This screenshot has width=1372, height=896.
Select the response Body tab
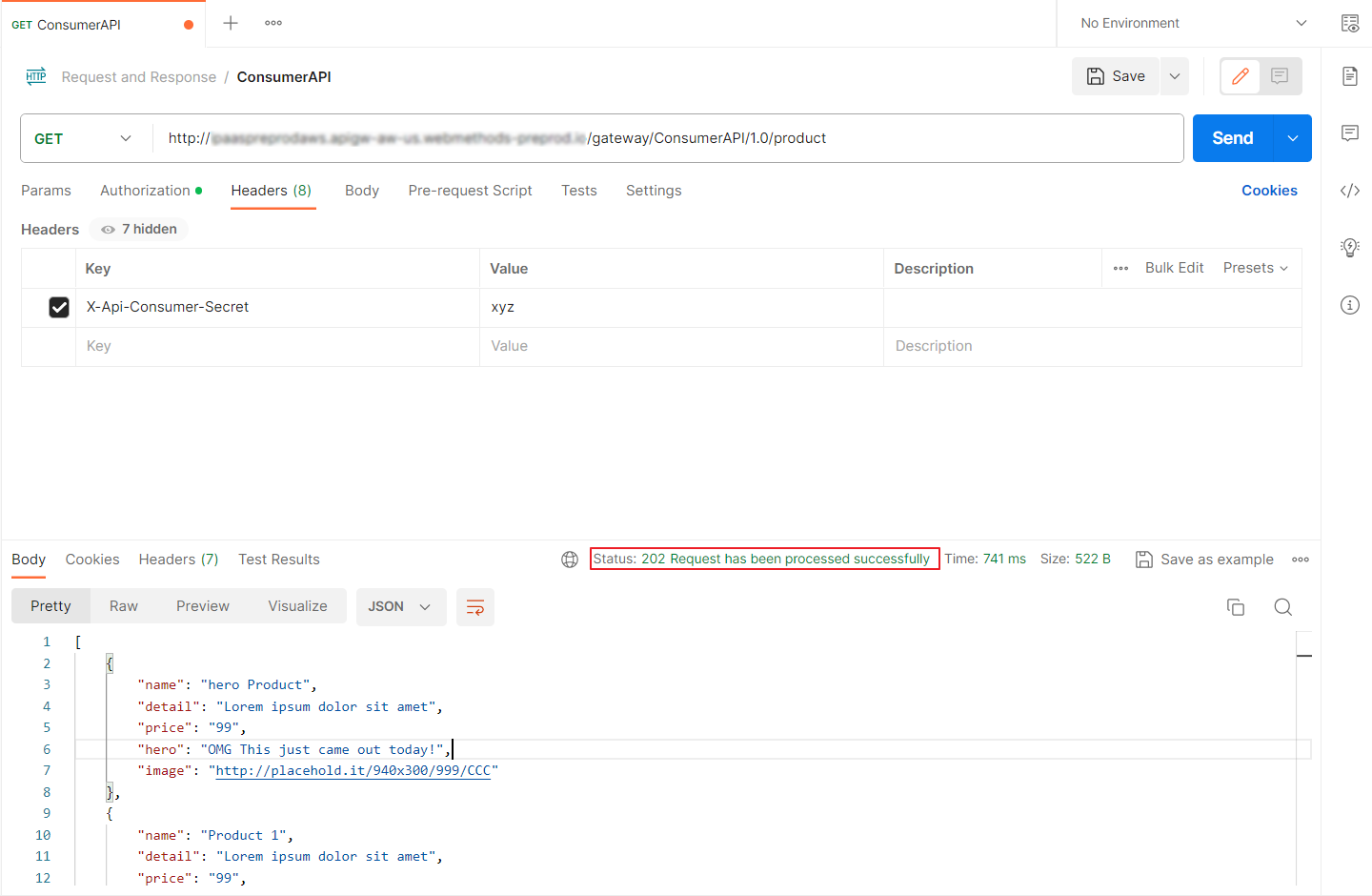(x=29, y=560)
